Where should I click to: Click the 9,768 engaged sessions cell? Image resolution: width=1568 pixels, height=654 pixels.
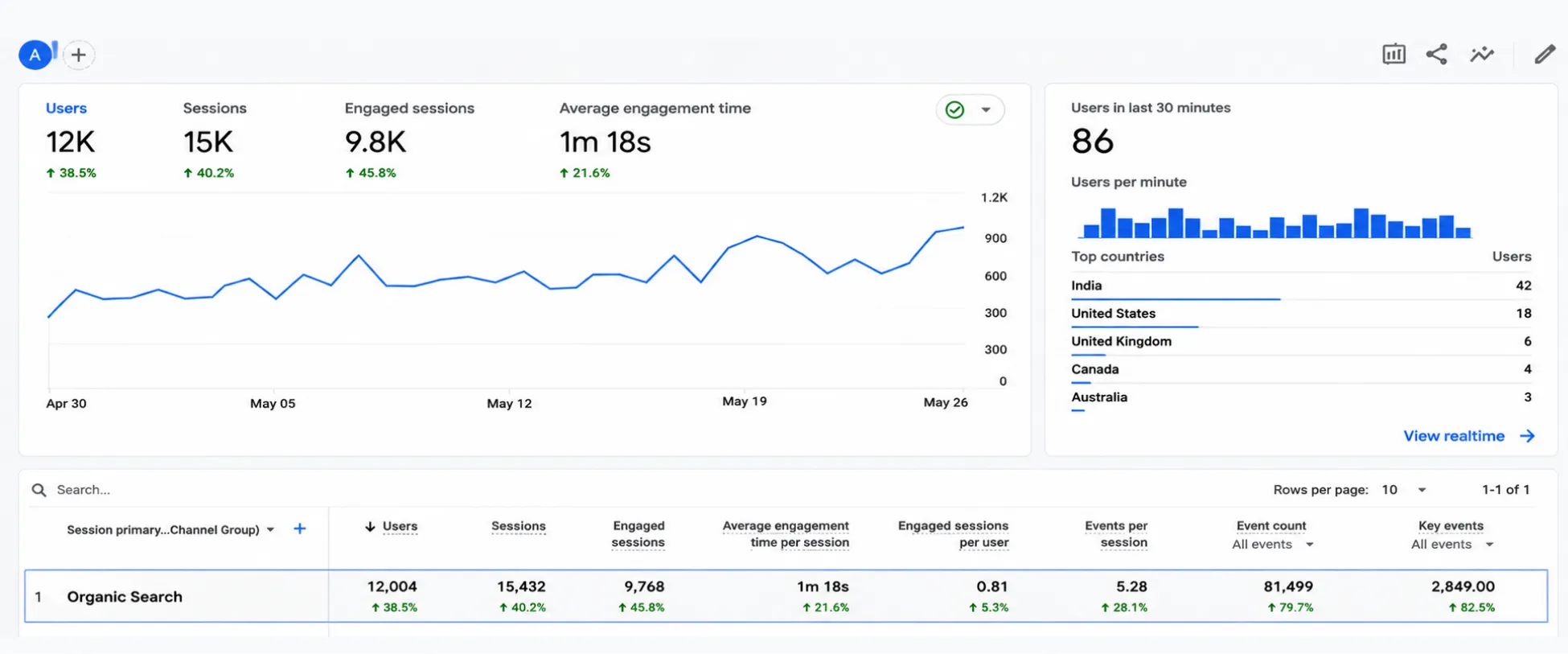[644, 586]
